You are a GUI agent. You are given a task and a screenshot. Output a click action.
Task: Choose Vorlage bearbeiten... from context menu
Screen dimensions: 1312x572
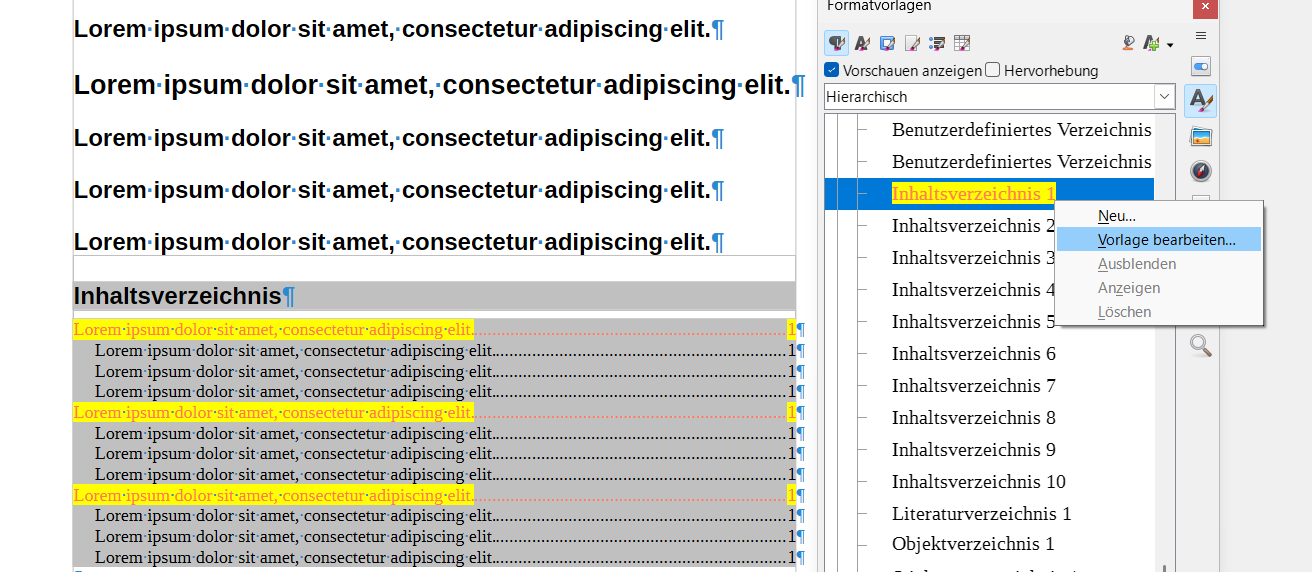tap(1166, 240)
